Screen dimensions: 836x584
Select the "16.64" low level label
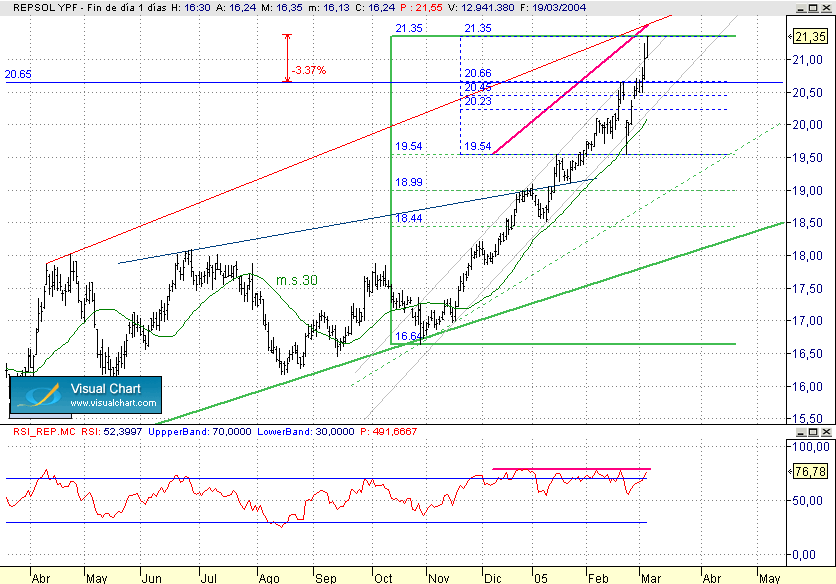409,336
